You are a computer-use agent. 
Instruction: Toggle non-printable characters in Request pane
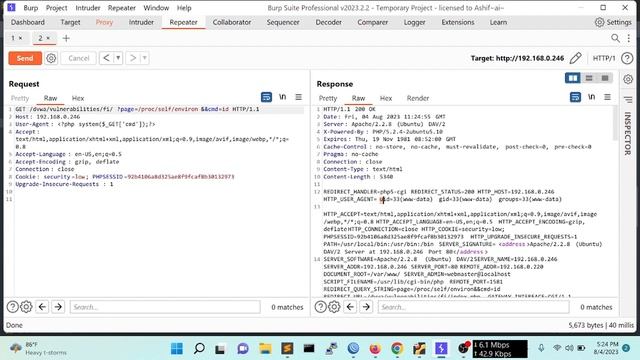point(282,97)
